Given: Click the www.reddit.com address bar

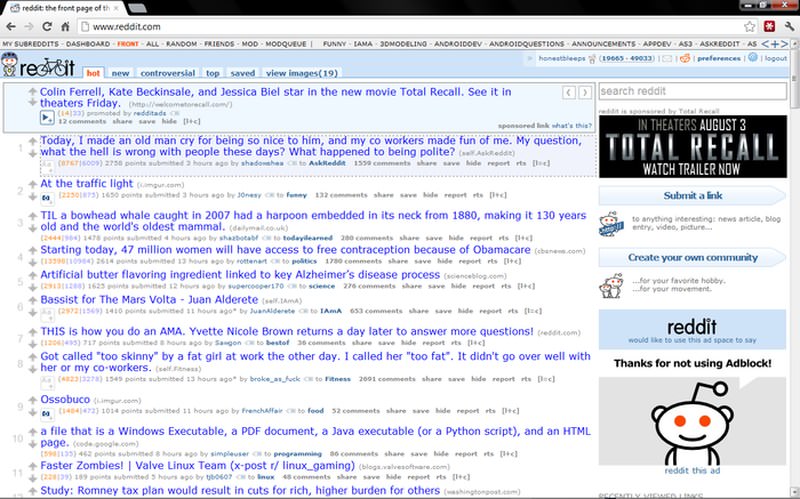Looking at the screenshot, I should (x=408, y=27).
